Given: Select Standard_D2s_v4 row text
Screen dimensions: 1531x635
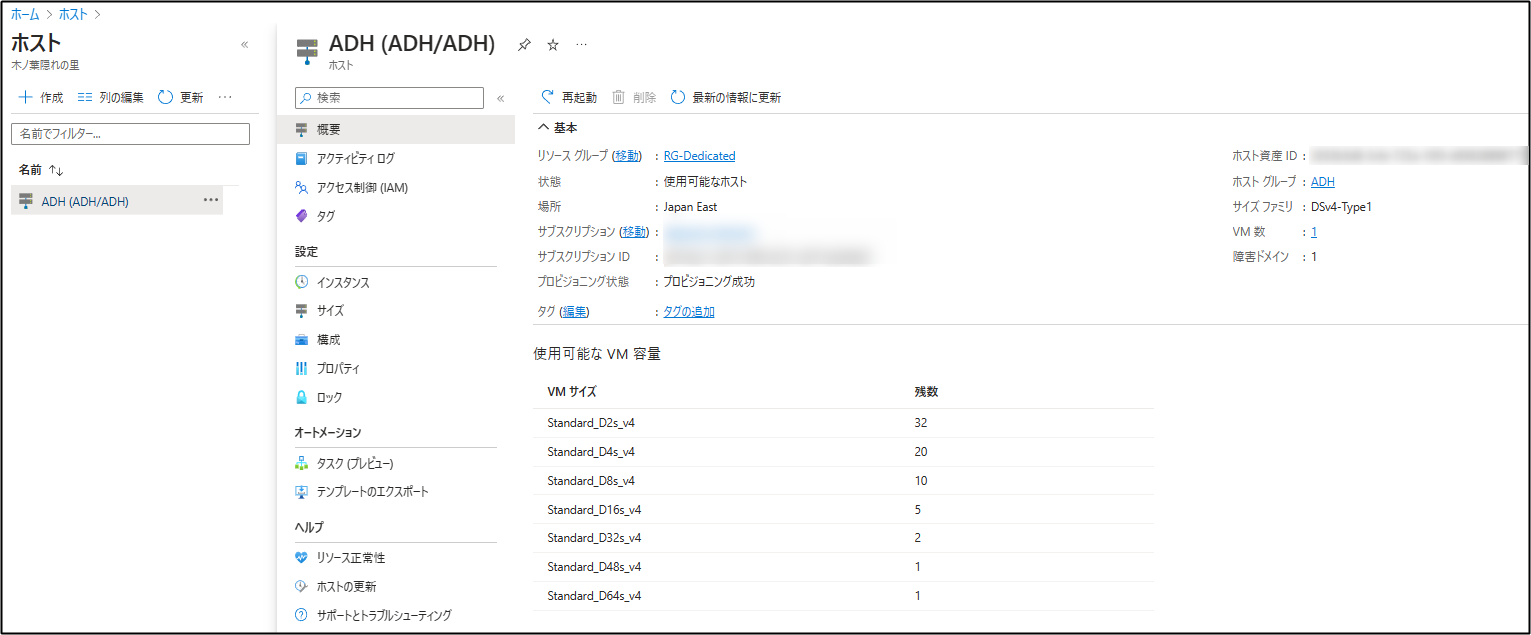Looking at the screenshot, I should 591,423.
